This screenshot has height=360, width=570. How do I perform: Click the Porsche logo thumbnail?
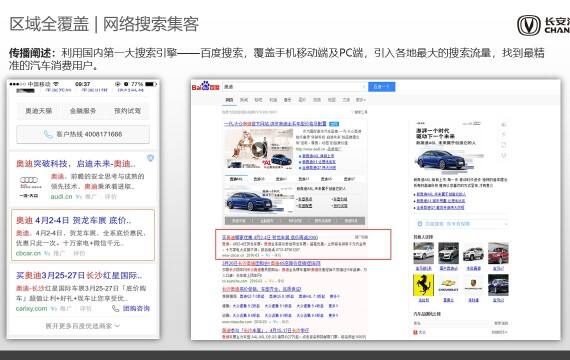point(473,285)
